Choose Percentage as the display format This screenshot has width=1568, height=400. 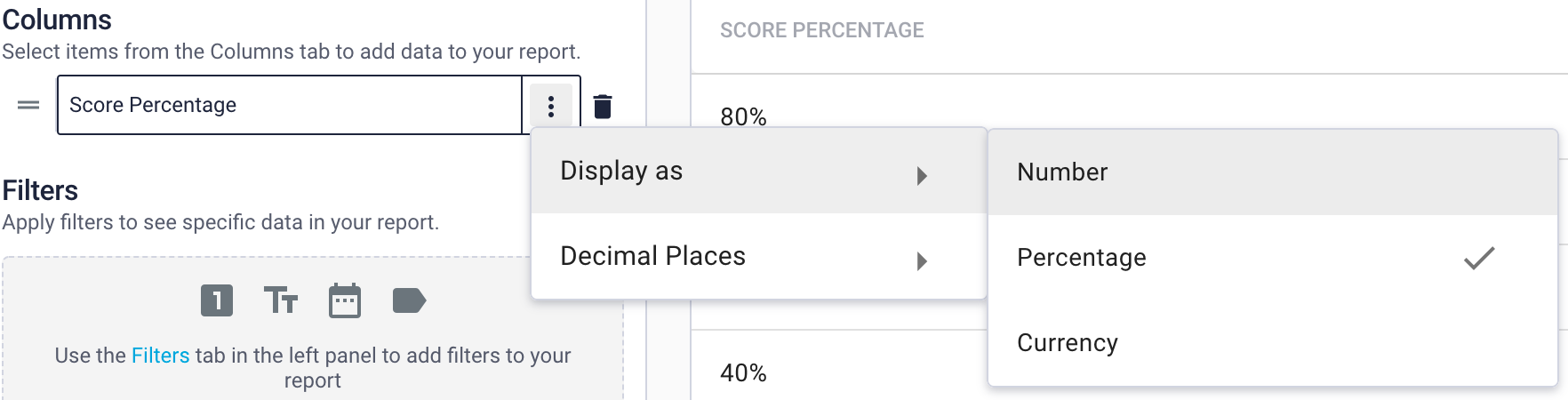(x=1273, y=258)
